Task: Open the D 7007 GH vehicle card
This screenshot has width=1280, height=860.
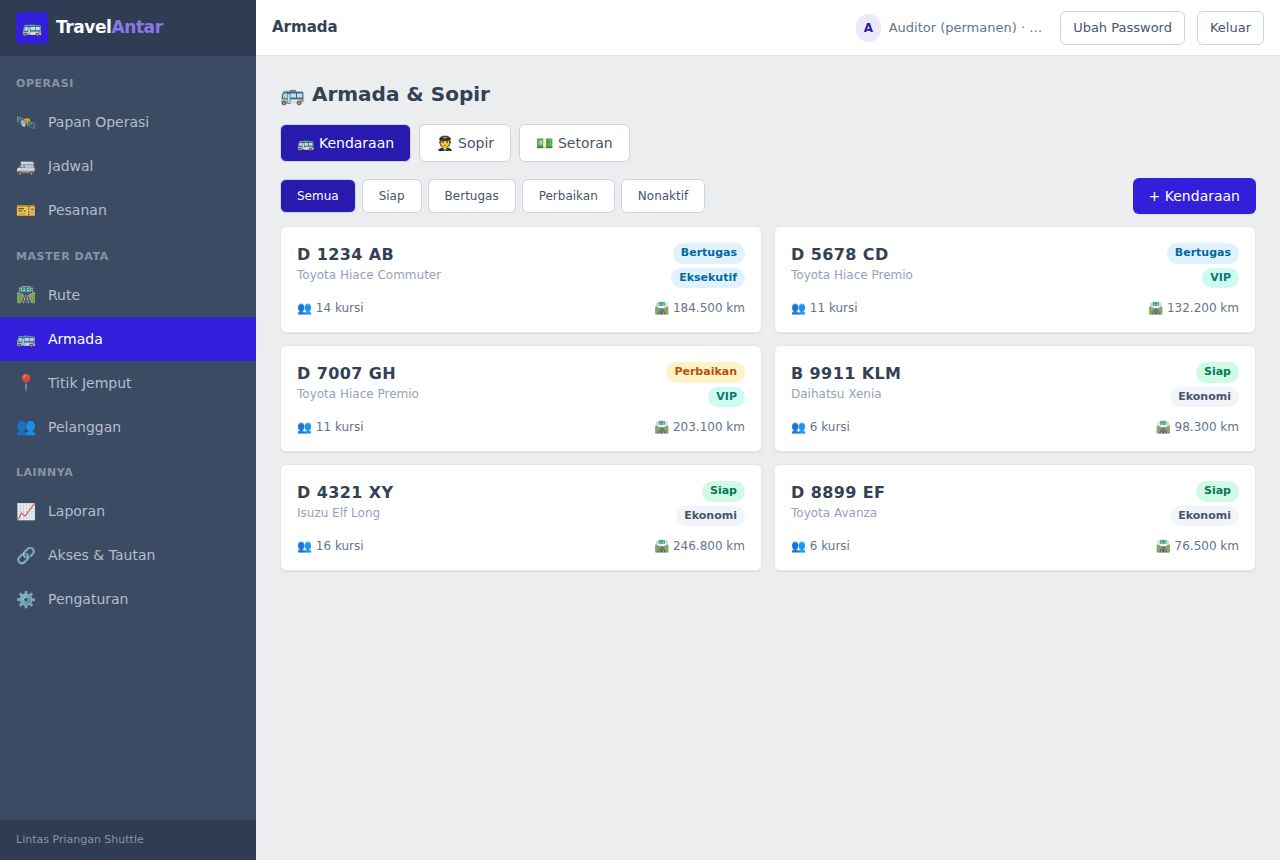Action: click(521, 399)
